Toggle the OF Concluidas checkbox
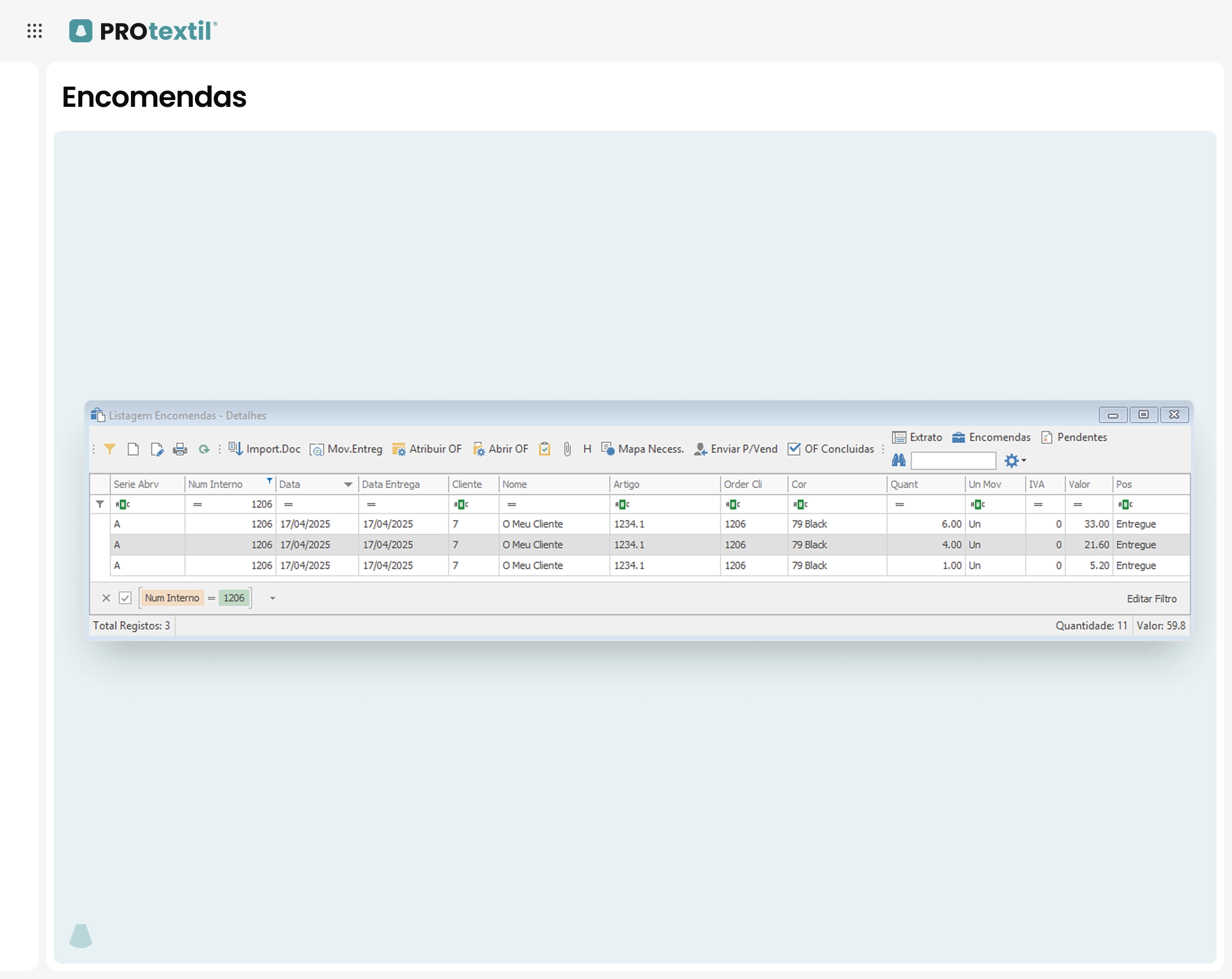Screen dimensions: 1232x979 [x=794, y=449]
